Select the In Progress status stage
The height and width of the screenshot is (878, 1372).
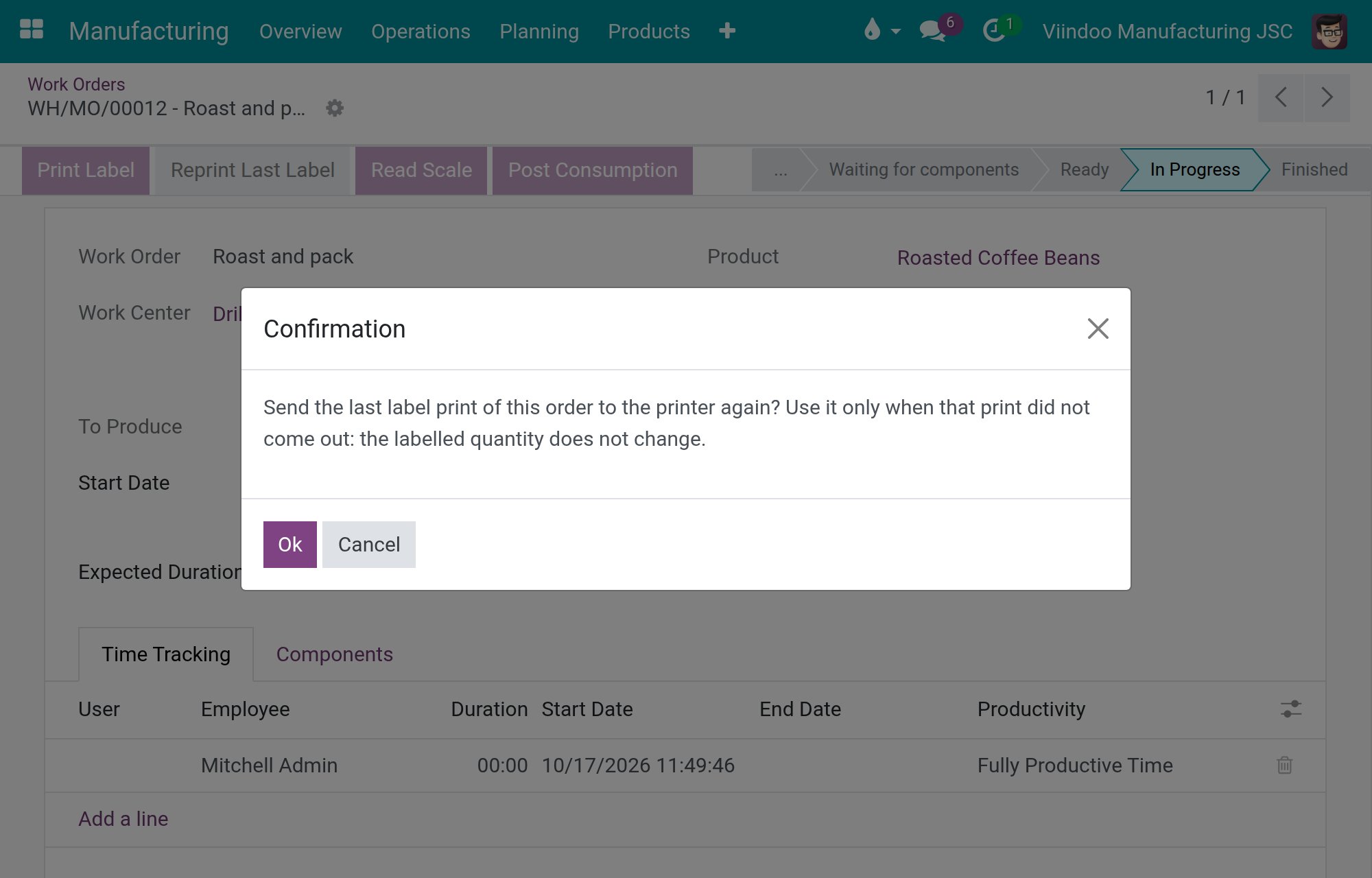tap(1195, 169)
